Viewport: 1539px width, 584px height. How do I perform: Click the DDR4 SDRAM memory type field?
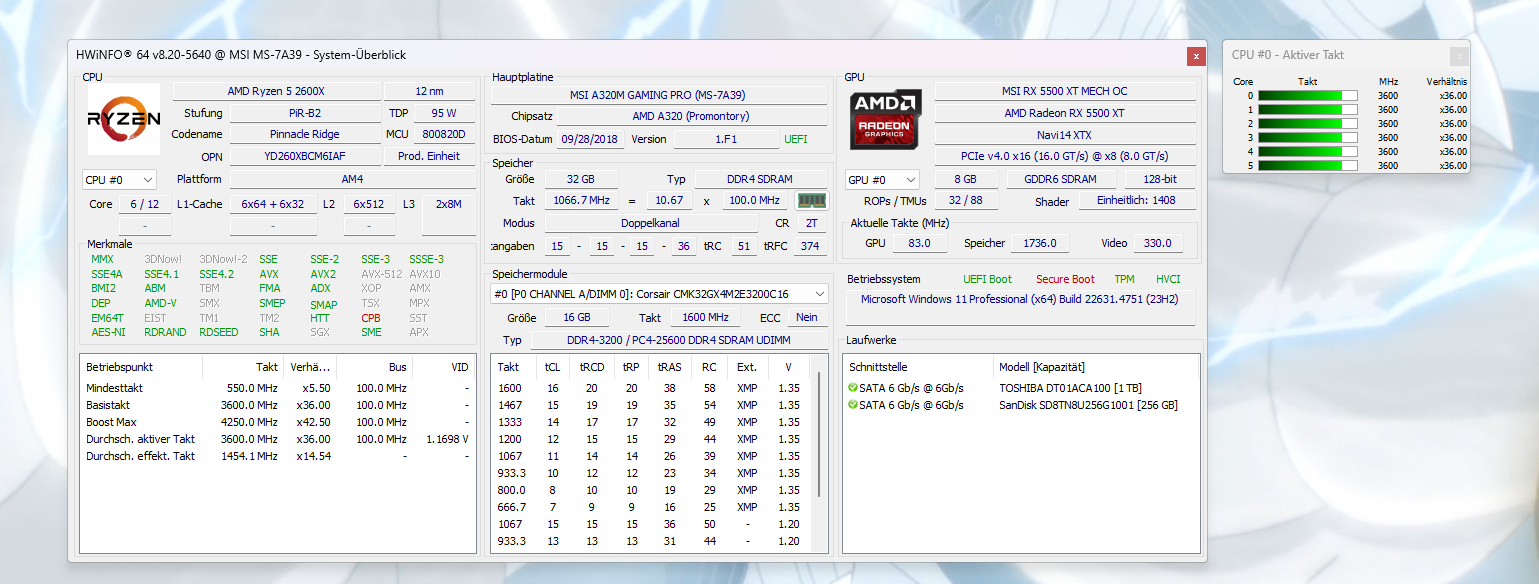coord(761,179)
